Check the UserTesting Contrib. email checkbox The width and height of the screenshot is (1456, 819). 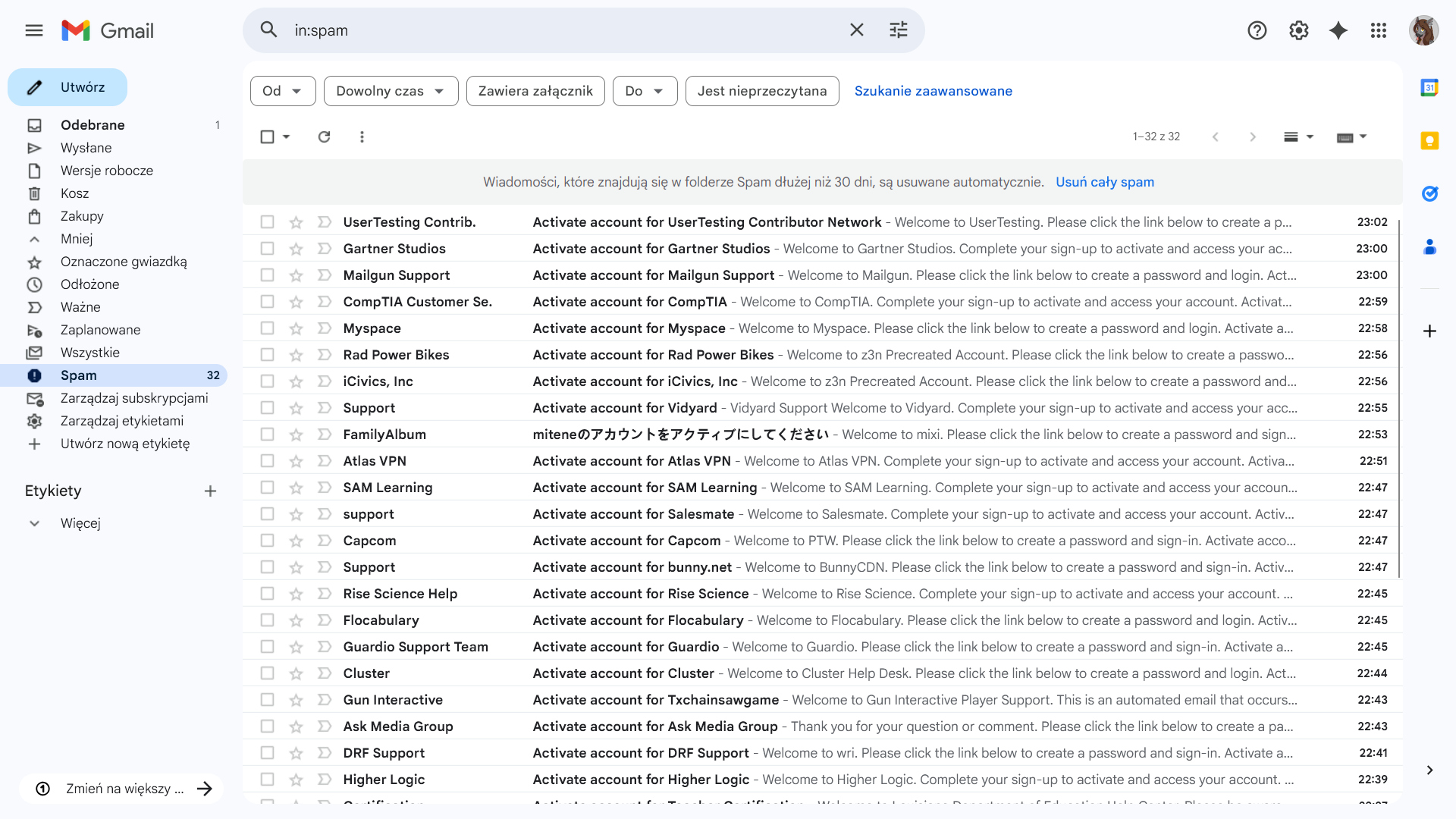(x=267, y=222)
